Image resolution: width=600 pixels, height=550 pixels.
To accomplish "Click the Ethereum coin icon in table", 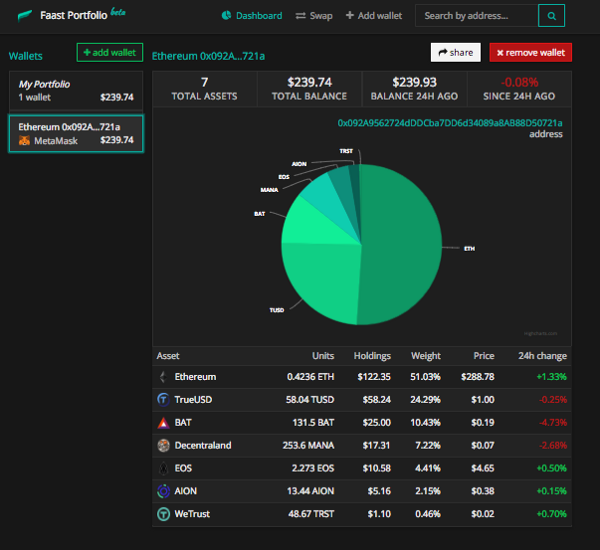I will click(x=163, y=377).
